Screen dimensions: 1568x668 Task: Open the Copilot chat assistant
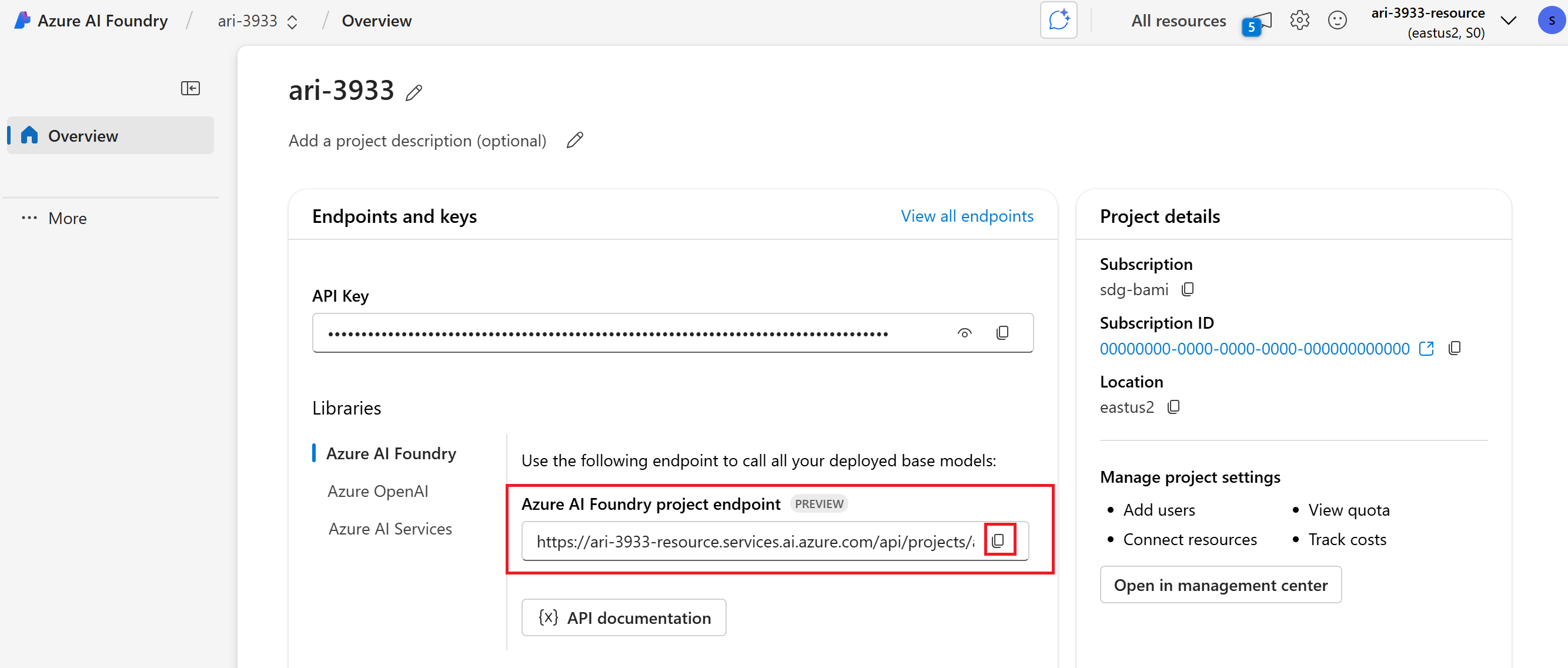[1058, 20]
